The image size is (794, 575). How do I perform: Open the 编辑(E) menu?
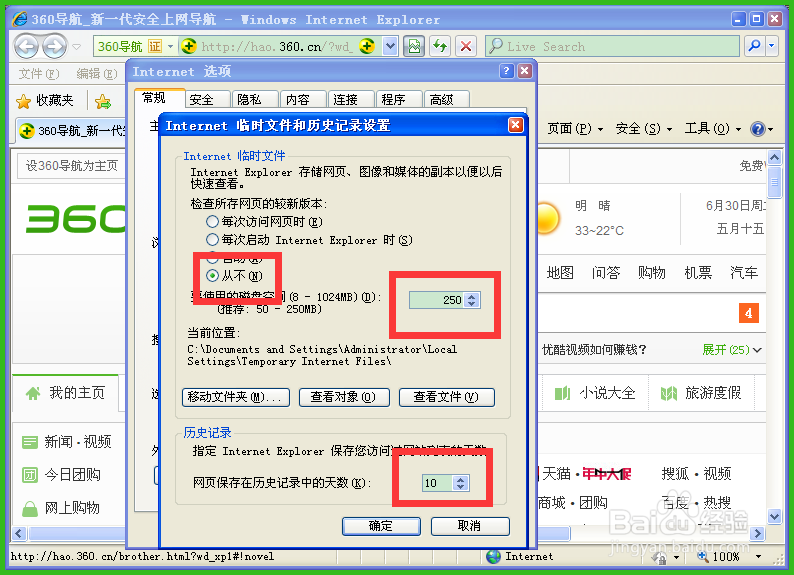(97, 74)
